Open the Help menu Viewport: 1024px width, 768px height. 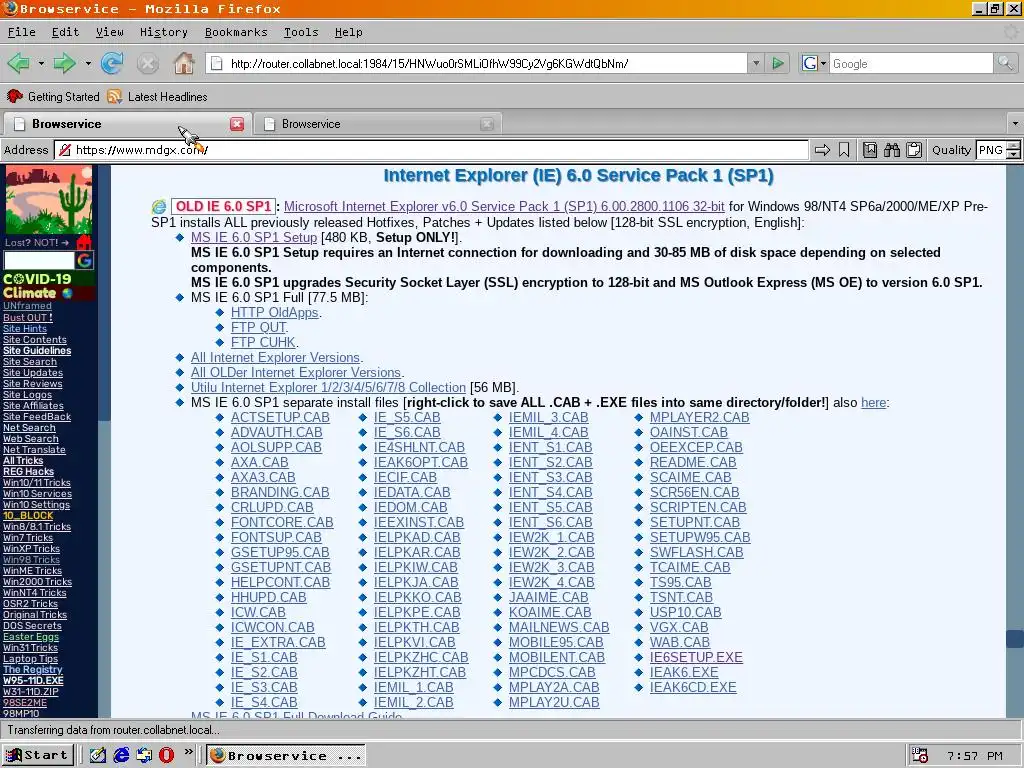click(348, 32)
